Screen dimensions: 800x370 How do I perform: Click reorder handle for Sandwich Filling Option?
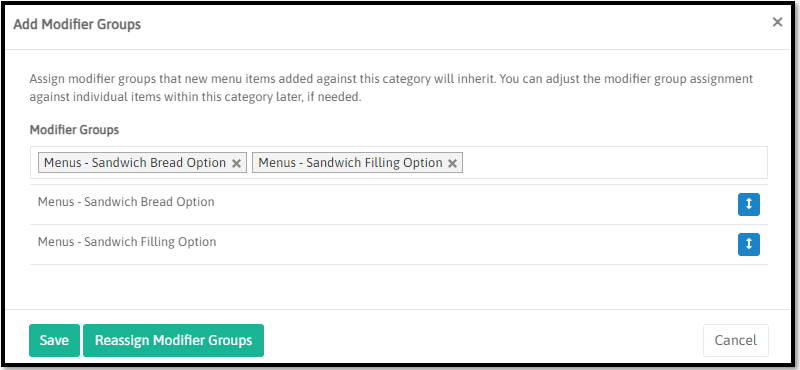click(748, 244)
